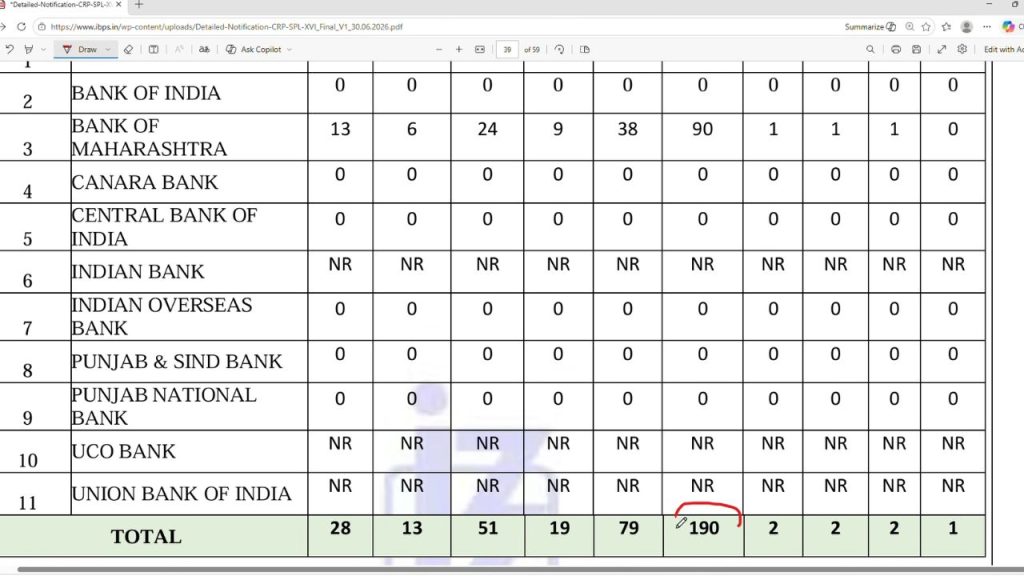This screenshot has width=1024, height=576.
Task: Print the PDF document icon
Action: [896, 50]
